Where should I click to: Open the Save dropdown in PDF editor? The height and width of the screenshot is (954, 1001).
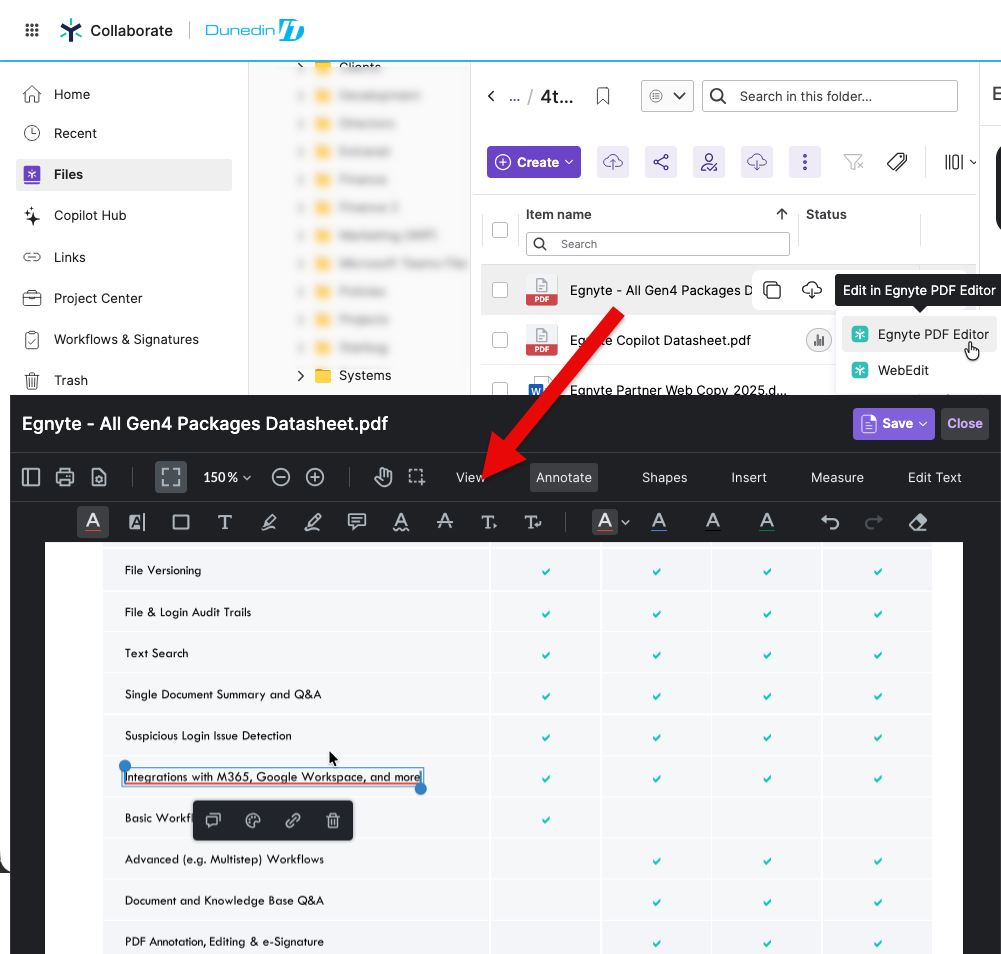coord(894,423)
